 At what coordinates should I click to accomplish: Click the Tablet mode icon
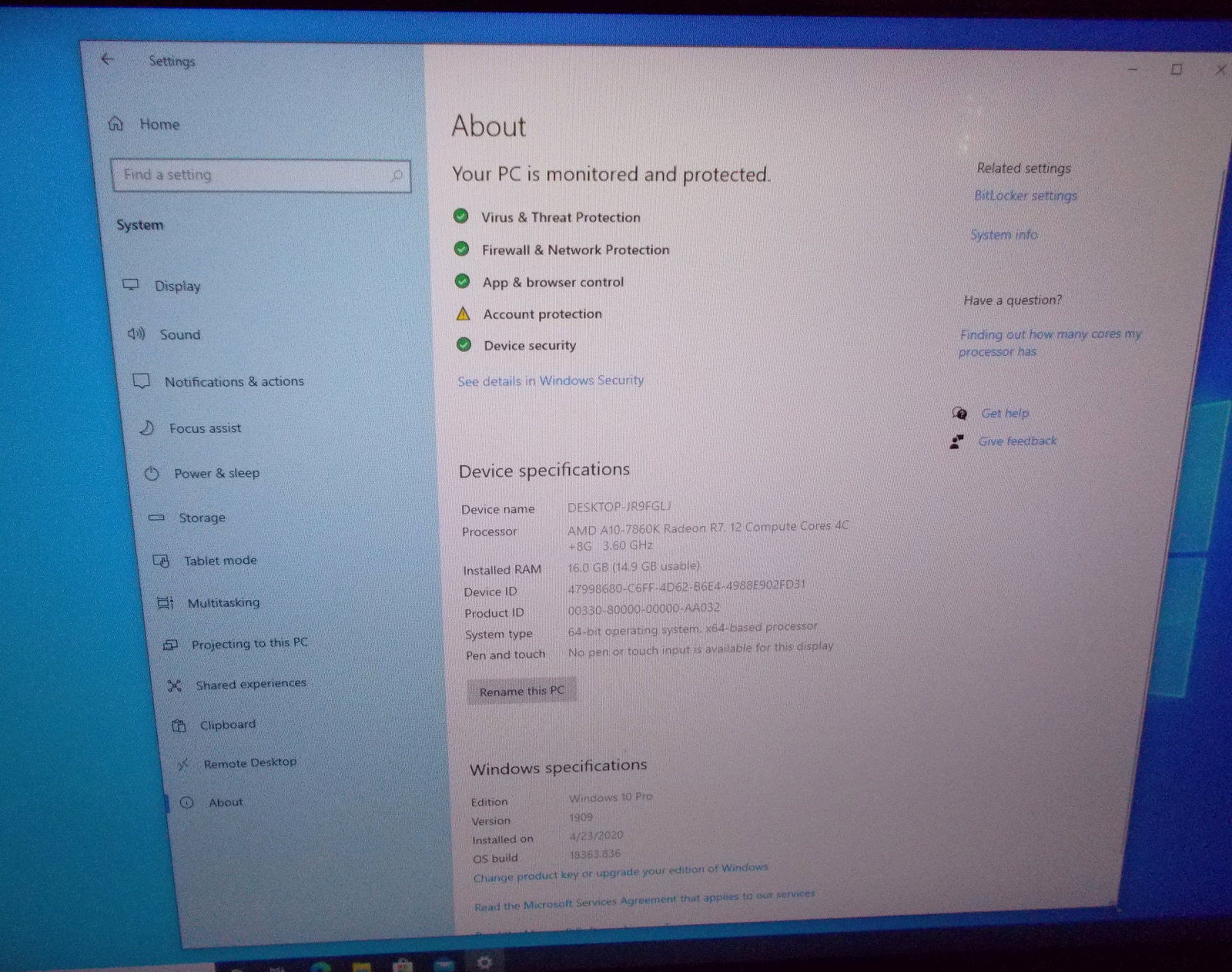click(161, 561)
